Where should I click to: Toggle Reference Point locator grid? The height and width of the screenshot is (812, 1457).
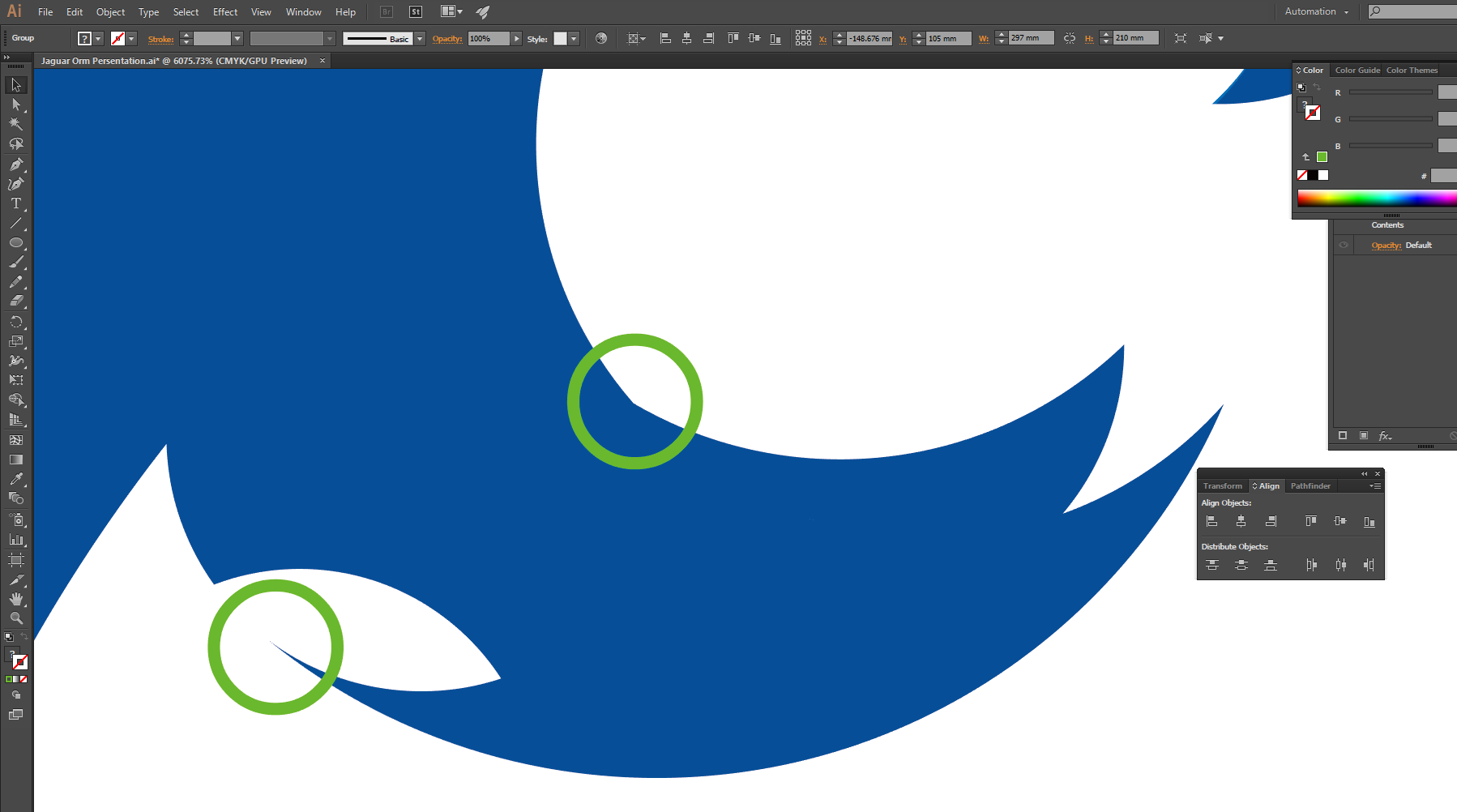click(x=803, y=38)
